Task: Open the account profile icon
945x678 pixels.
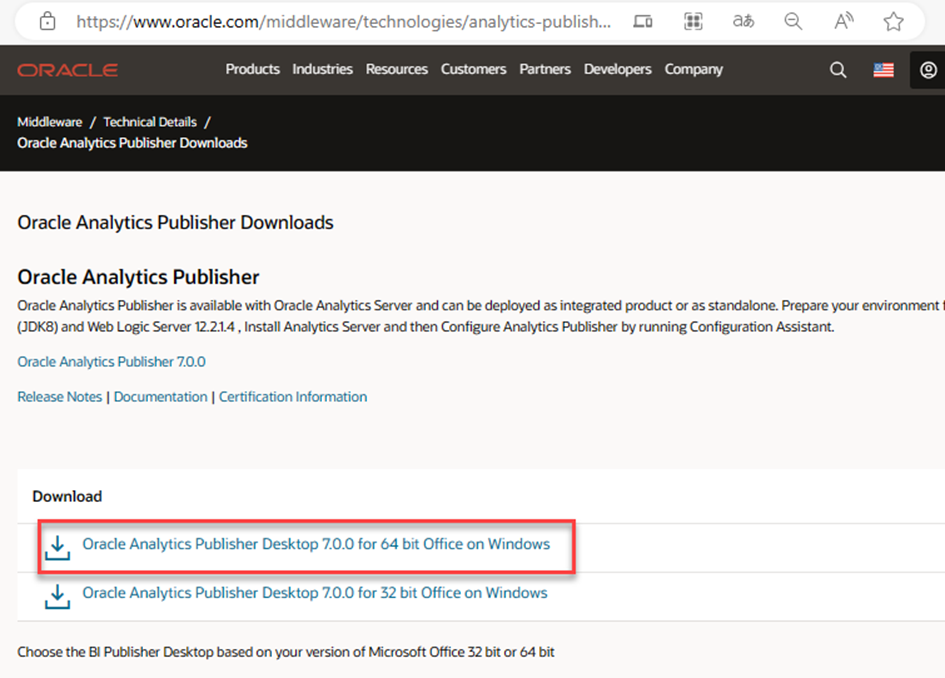Action: pyautogui.click(x=928, y=70)
